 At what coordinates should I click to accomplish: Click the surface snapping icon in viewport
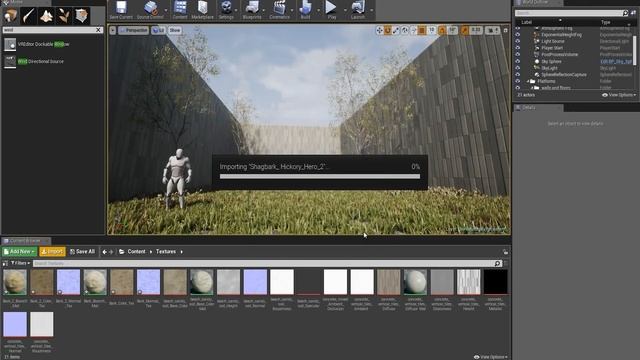pos(413,30)
